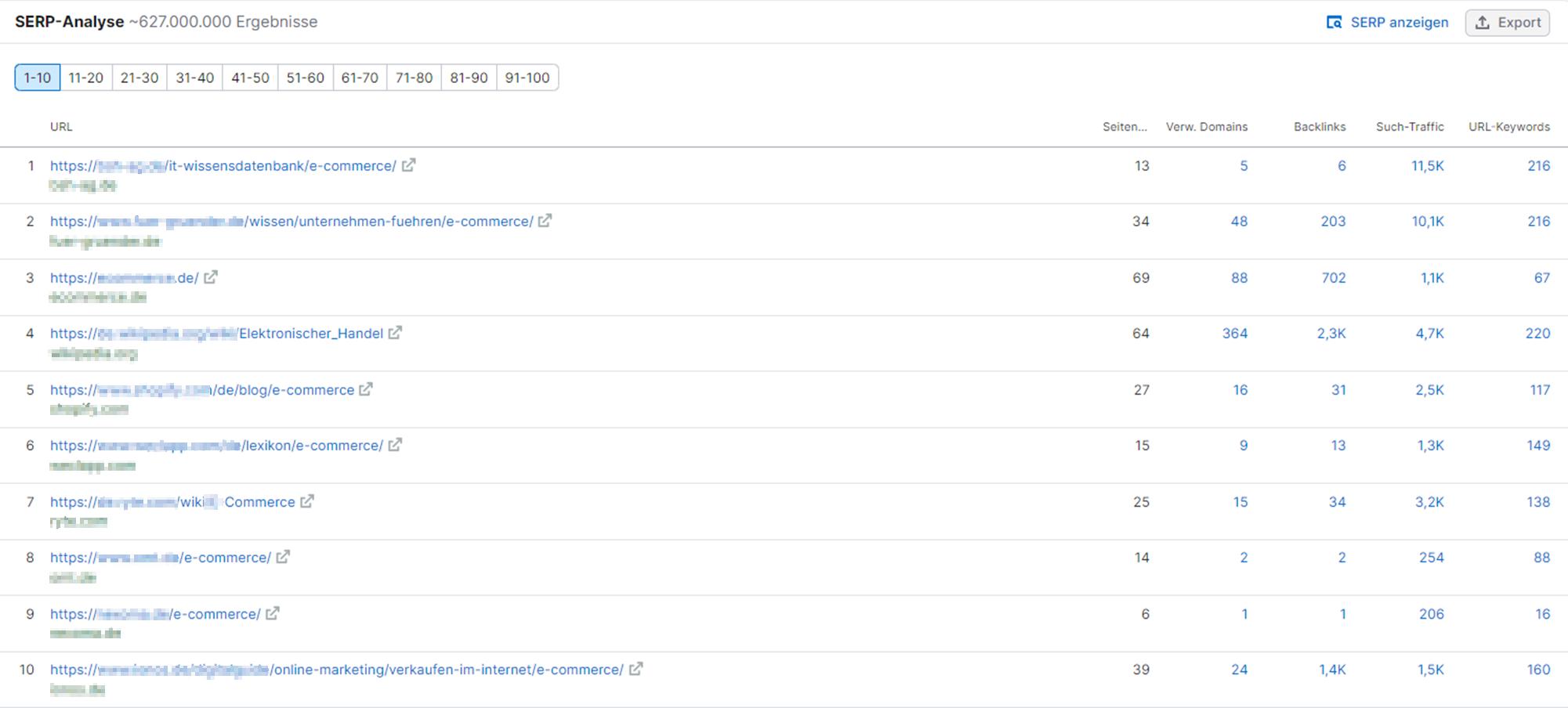
Task: Click the Export button
Action: coord(1508,22)
